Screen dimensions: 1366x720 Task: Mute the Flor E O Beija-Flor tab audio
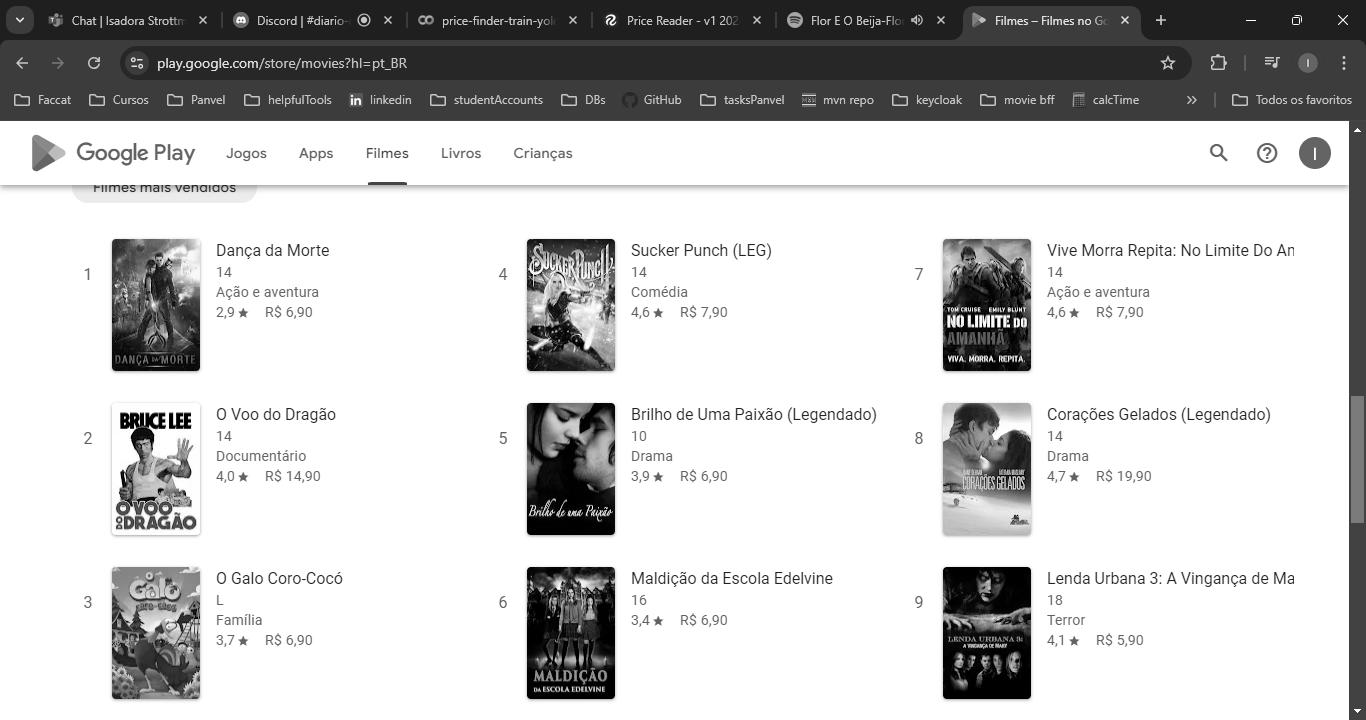tap(916, 20)
